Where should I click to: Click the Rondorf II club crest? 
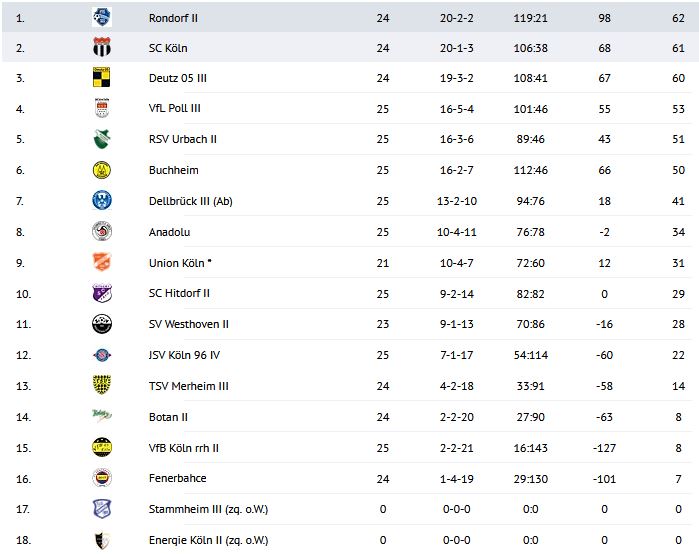point(102,17)
